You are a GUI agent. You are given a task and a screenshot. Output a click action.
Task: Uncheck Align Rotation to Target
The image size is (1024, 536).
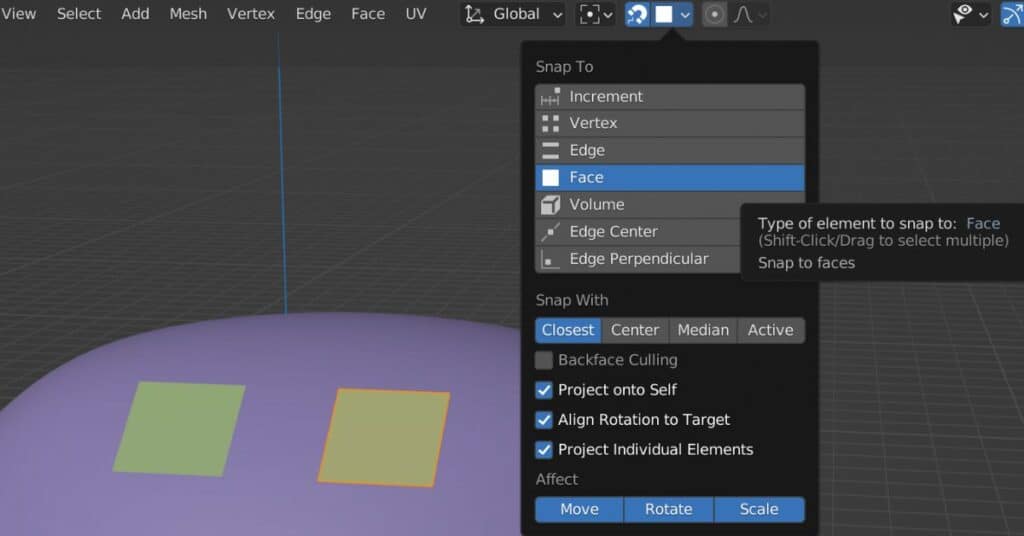(x=543, y=420)
